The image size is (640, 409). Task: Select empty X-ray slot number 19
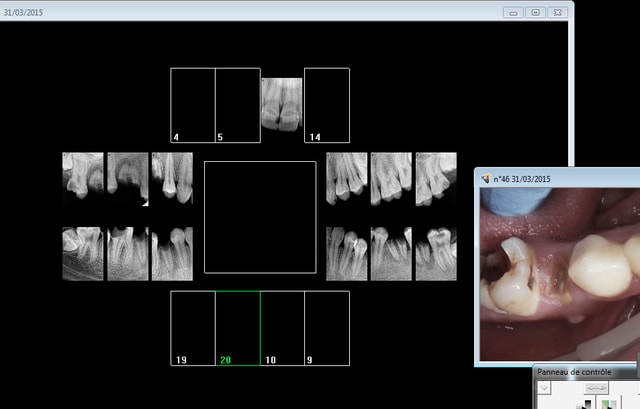click(x=193, y=328)
